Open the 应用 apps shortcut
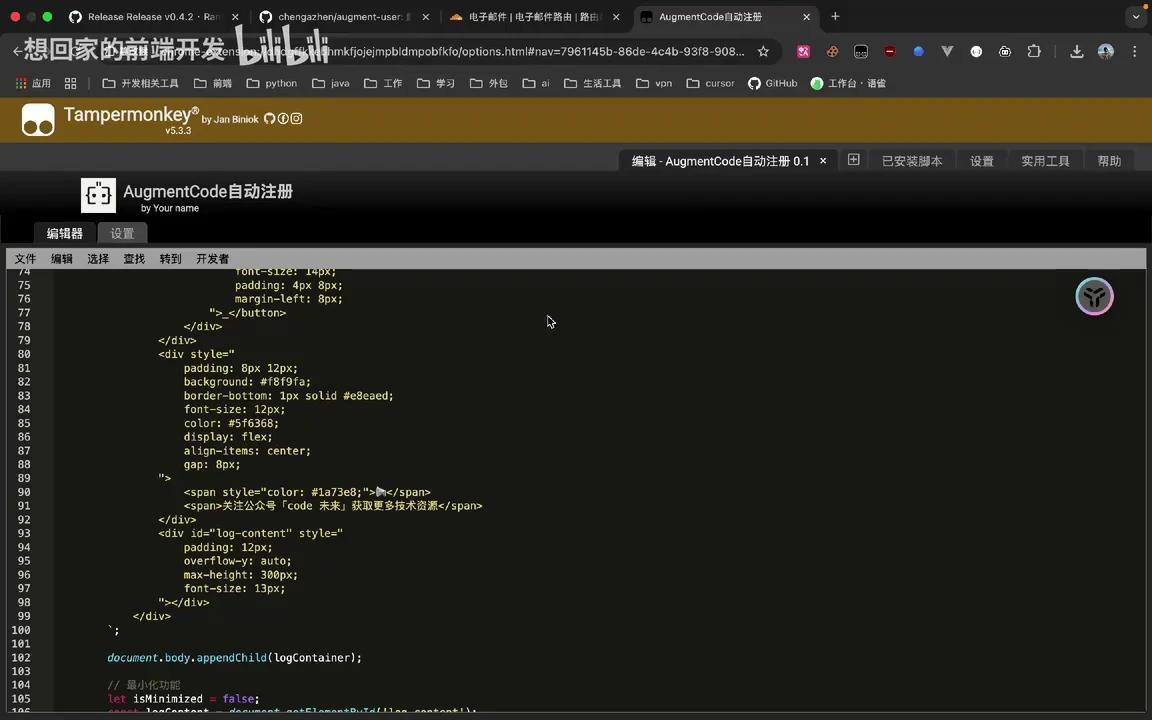Viewport: 1152px width, 720px height. (33, 83)
